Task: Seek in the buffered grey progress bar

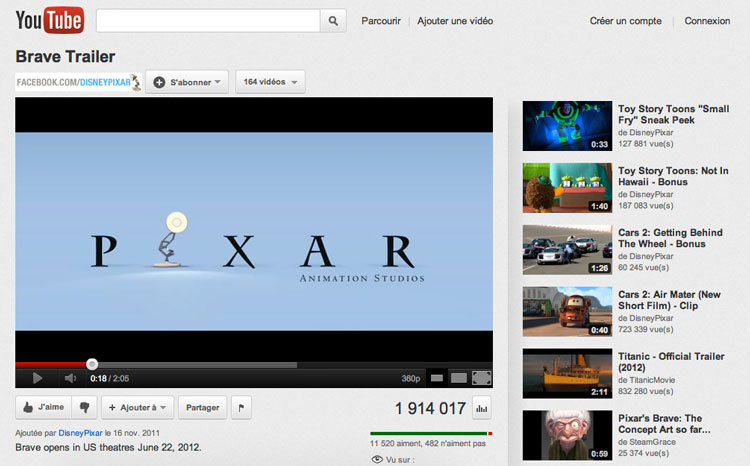Action: [x=197, y=365]
